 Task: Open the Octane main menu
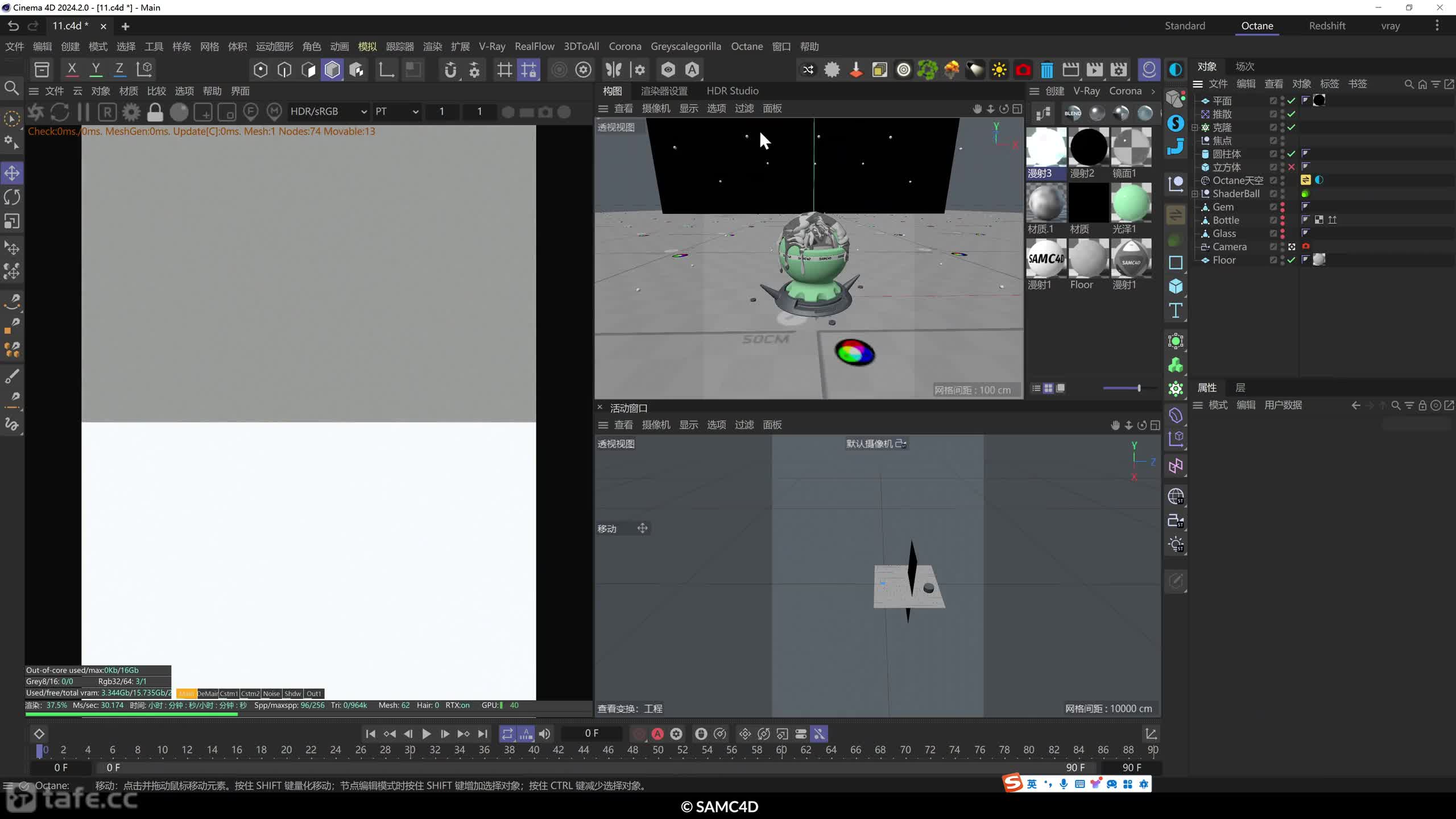747,47
